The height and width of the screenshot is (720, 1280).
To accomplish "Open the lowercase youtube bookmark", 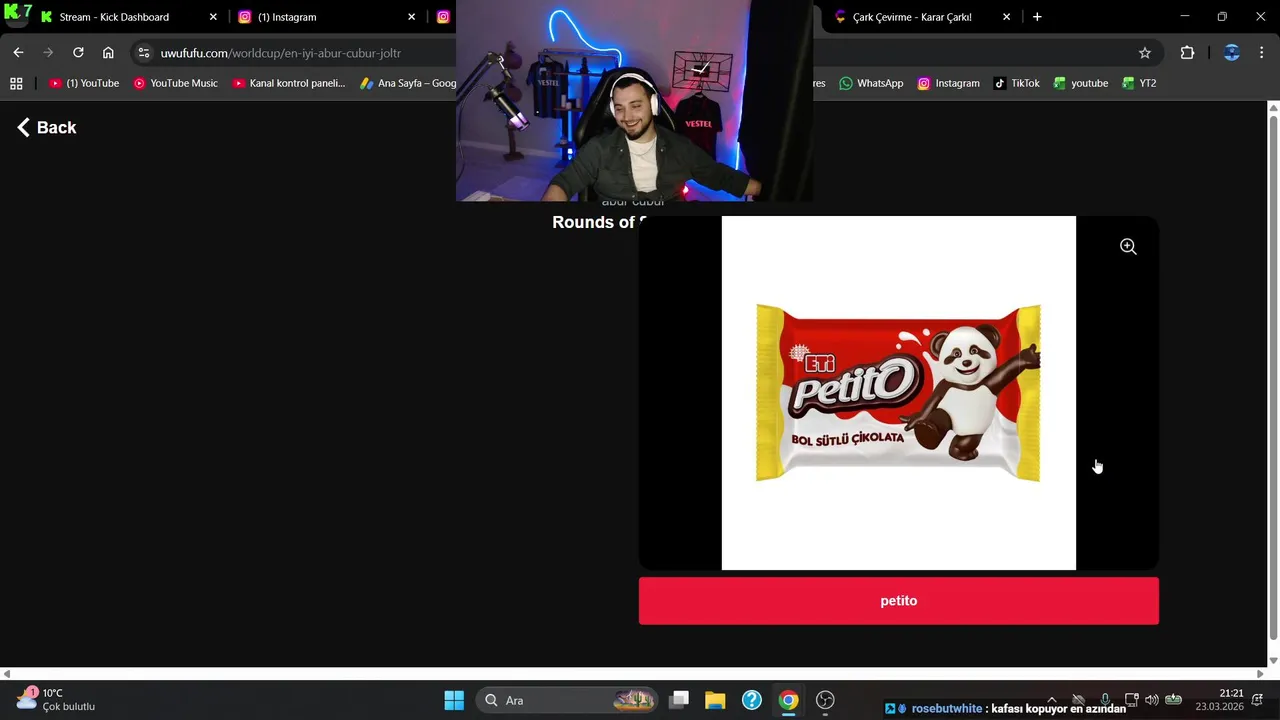I will pyautogui.click(x=1079, y=83).
